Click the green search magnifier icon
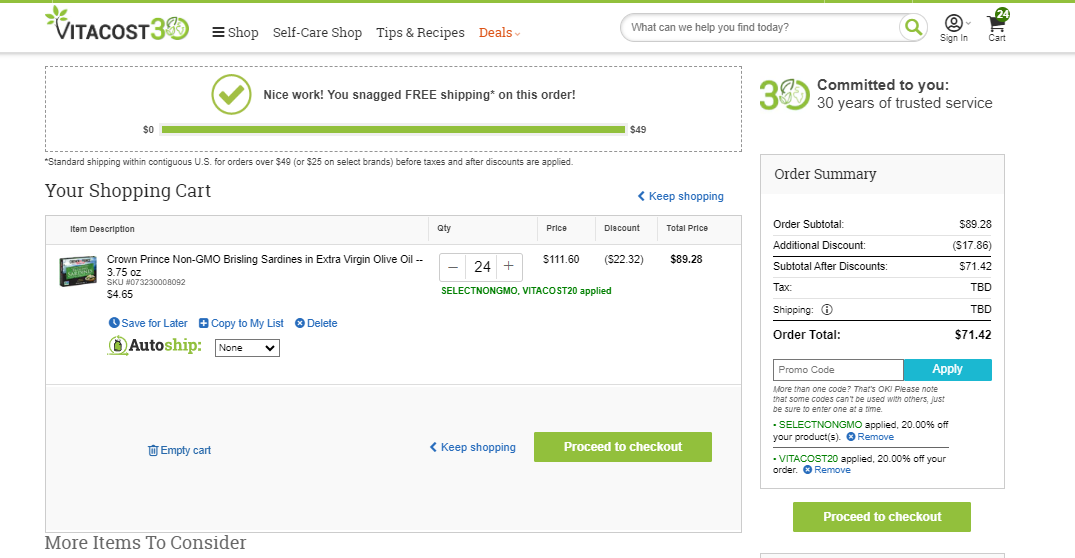Image resolution: width=1075 pixels, height=558 pixels. click(x=913, y=27)
